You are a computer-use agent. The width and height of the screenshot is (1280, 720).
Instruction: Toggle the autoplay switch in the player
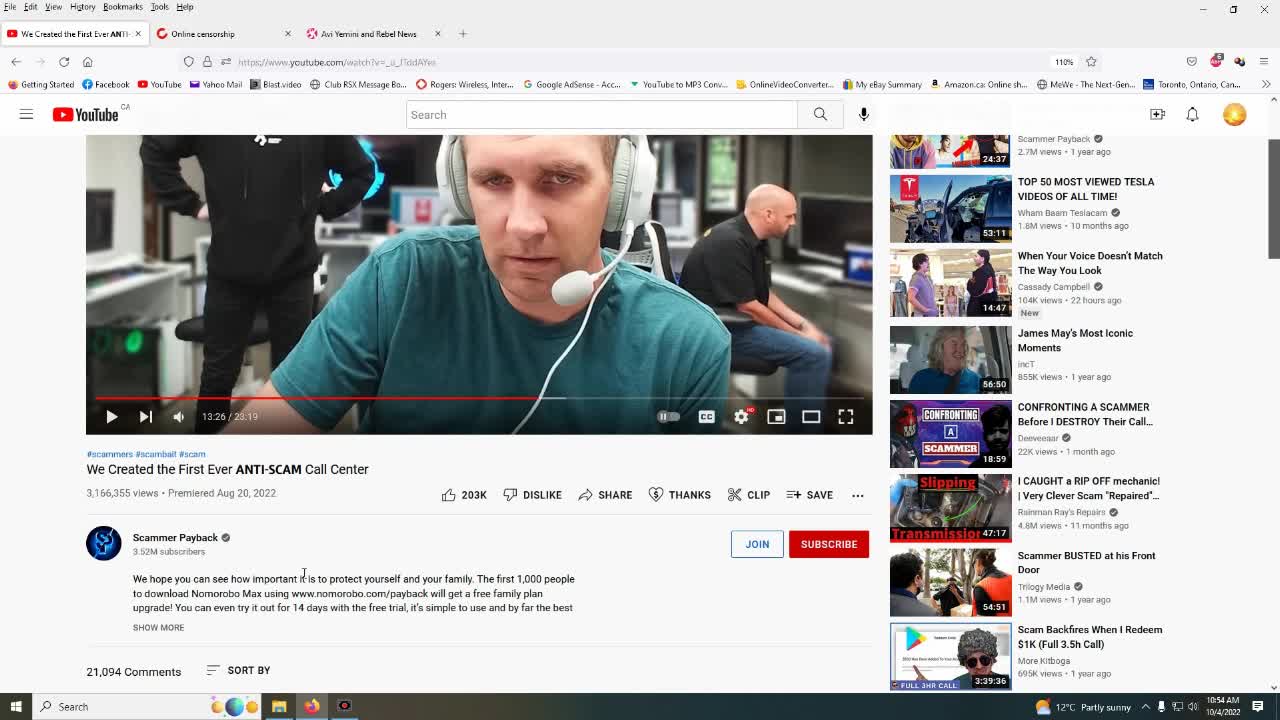[x=668, y=417]
